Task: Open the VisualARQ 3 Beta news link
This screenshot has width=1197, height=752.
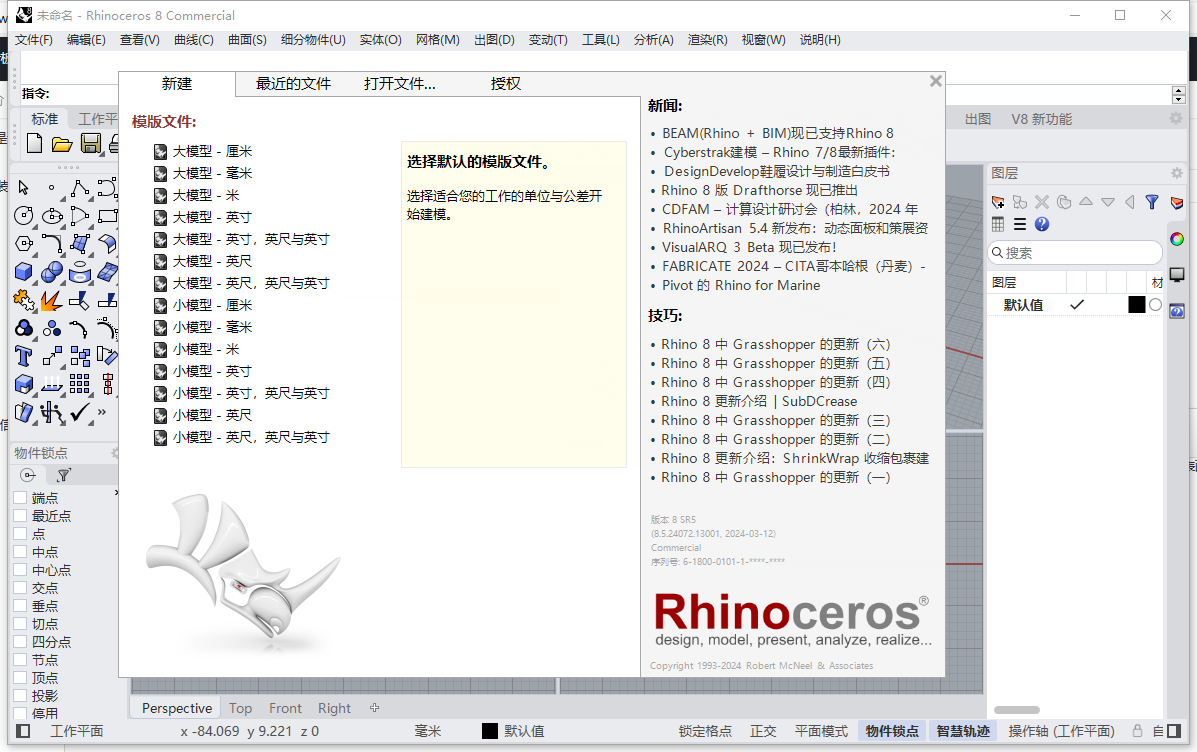Action: [749, 247]
